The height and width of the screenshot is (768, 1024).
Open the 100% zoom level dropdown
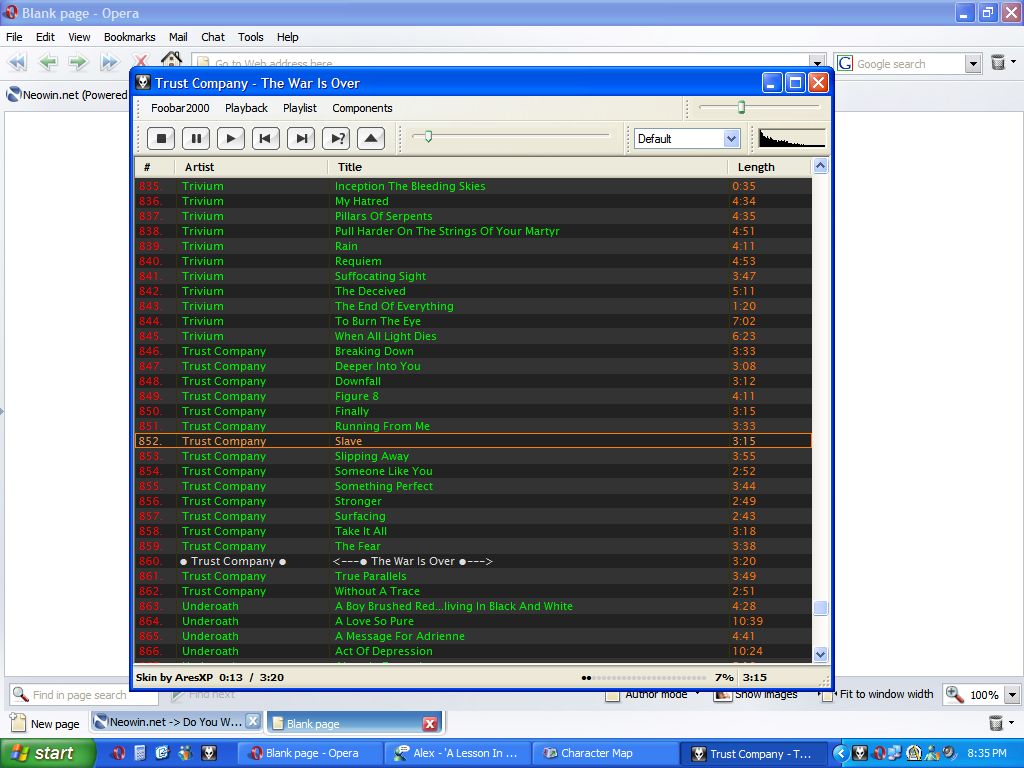click(x=1012, y=695)
